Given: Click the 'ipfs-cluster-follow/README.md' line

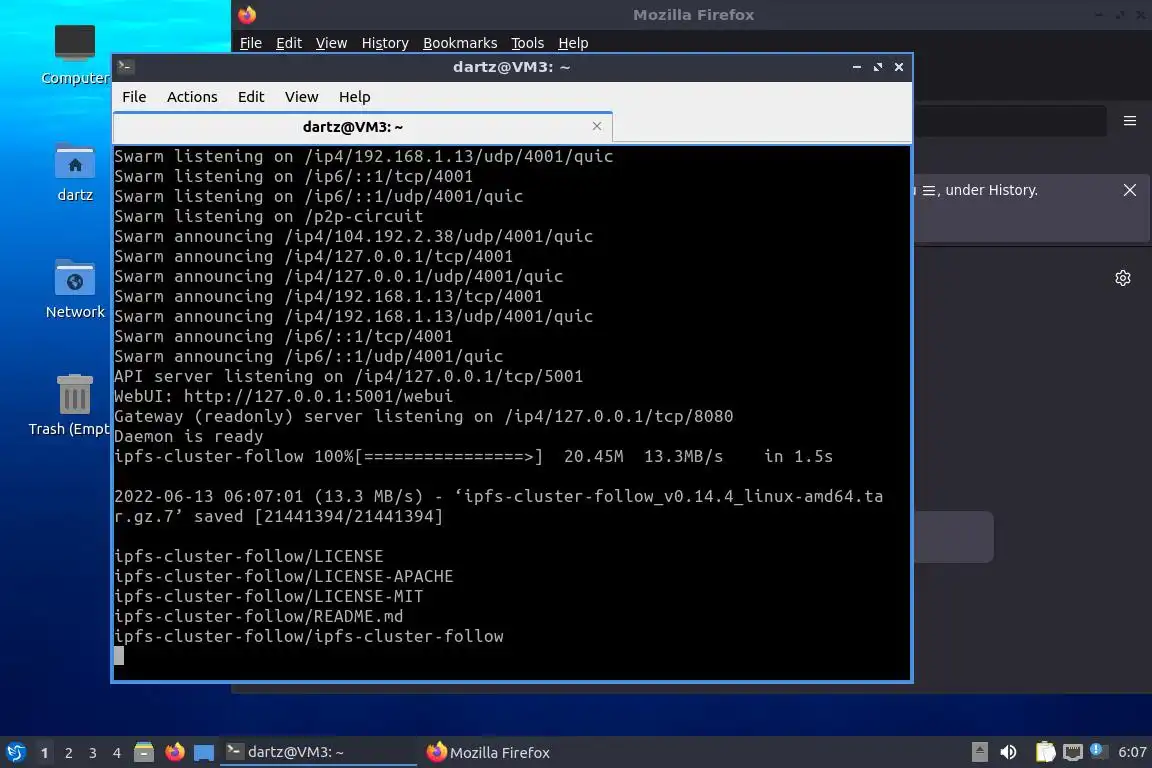Looking at the screenshot, I should pos(259,617).
